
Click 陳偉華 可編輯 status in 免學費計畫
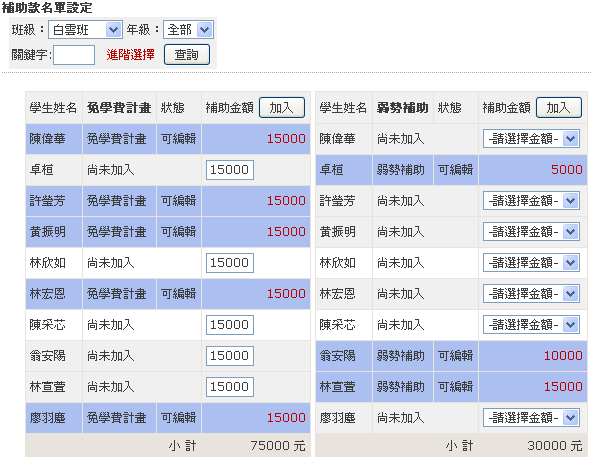point(179,139)
